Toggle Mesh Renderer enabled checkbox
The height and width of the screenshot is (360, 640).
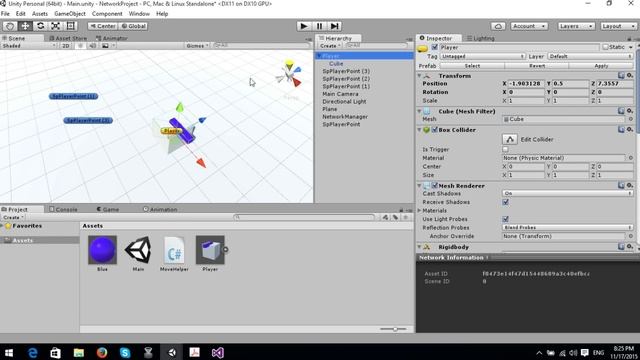[x=435, y=185]
